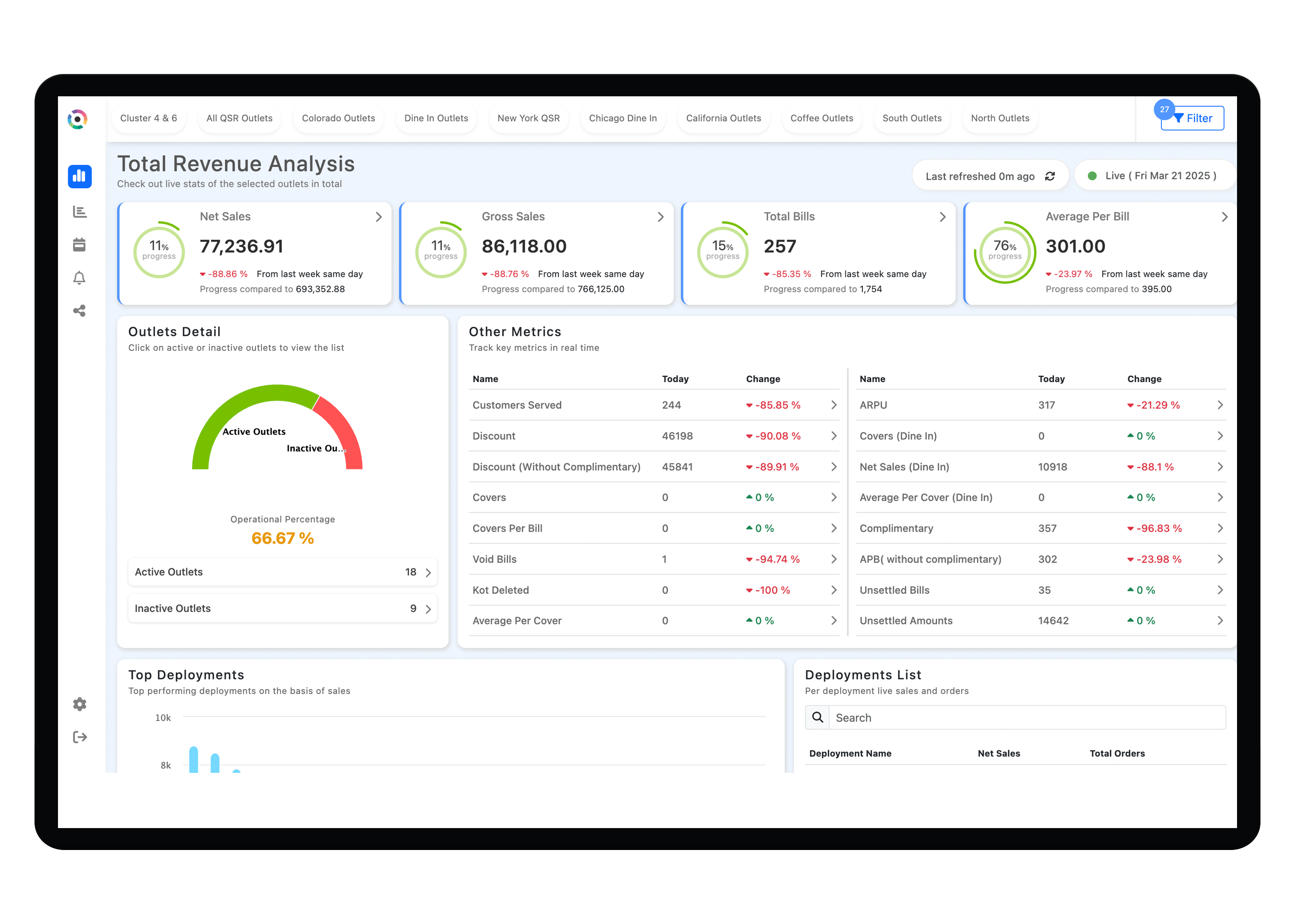1295x924 pixels.
Task: Click the deployments Search input field
Action: coord(1027,717)
